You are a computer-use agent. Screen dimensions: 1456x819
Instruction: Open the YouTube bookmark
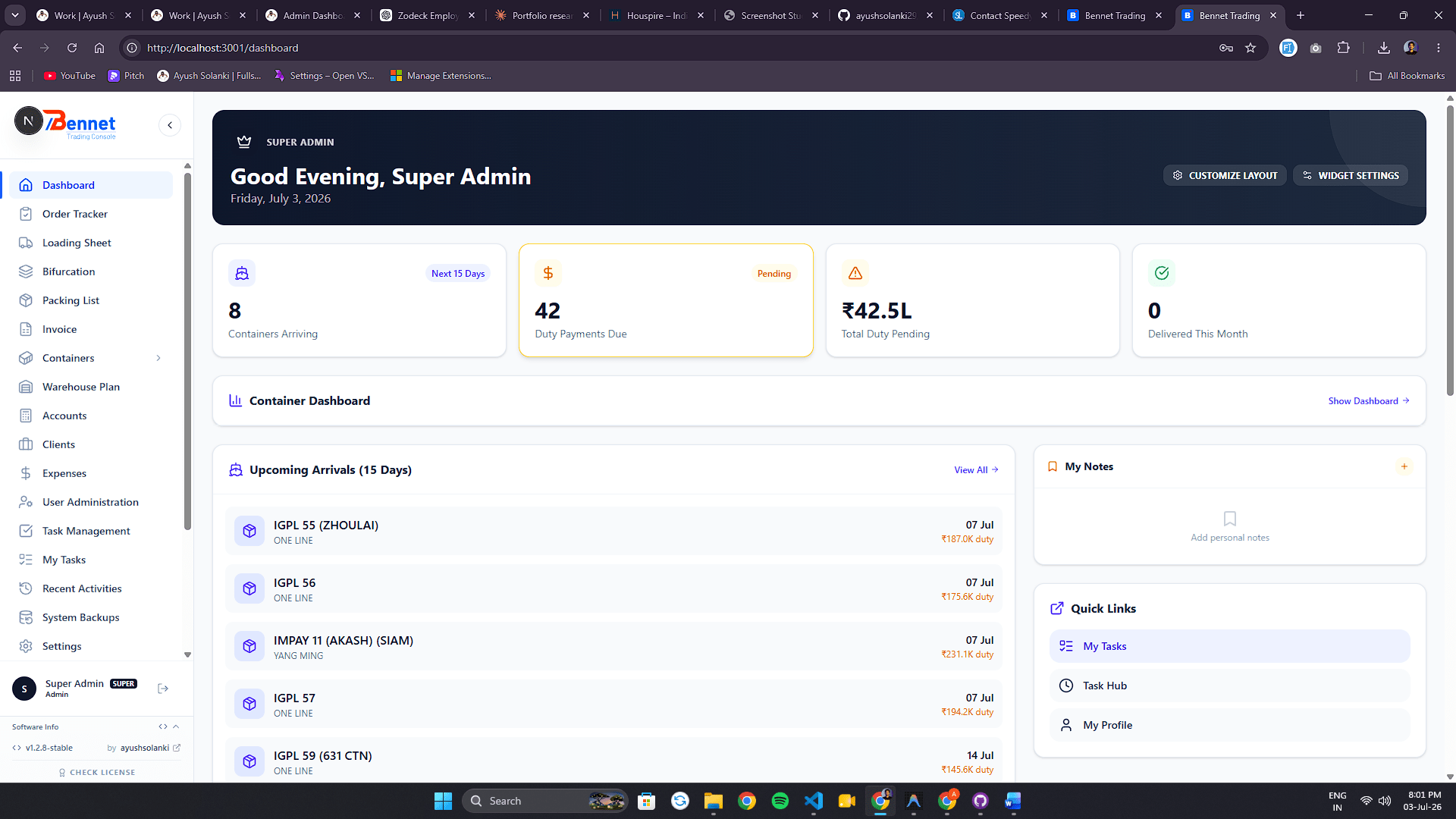[x=70, y=76]
